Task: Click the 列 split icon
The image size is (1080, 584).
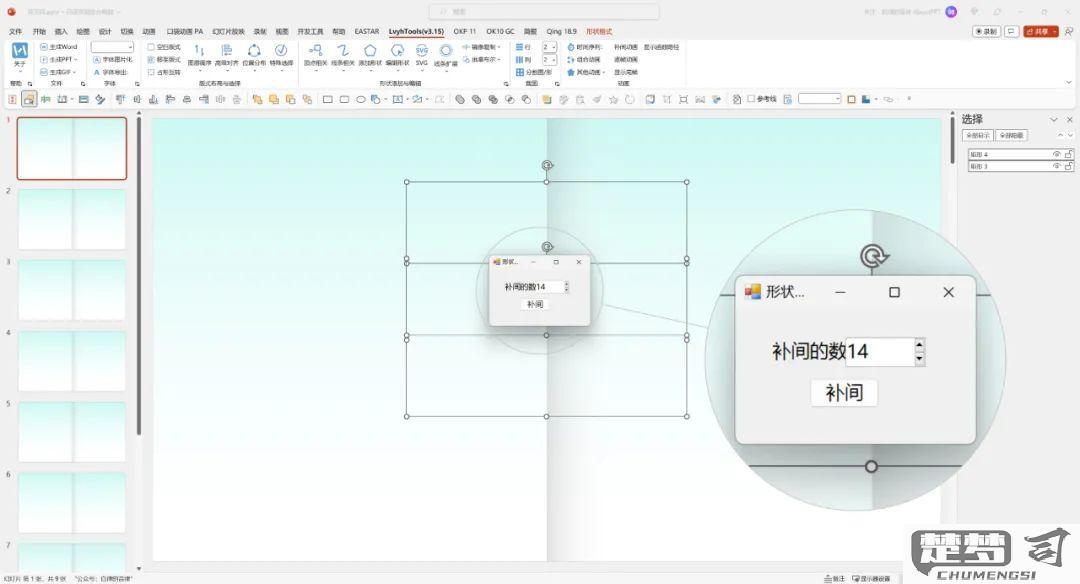Action: [520, 60]
